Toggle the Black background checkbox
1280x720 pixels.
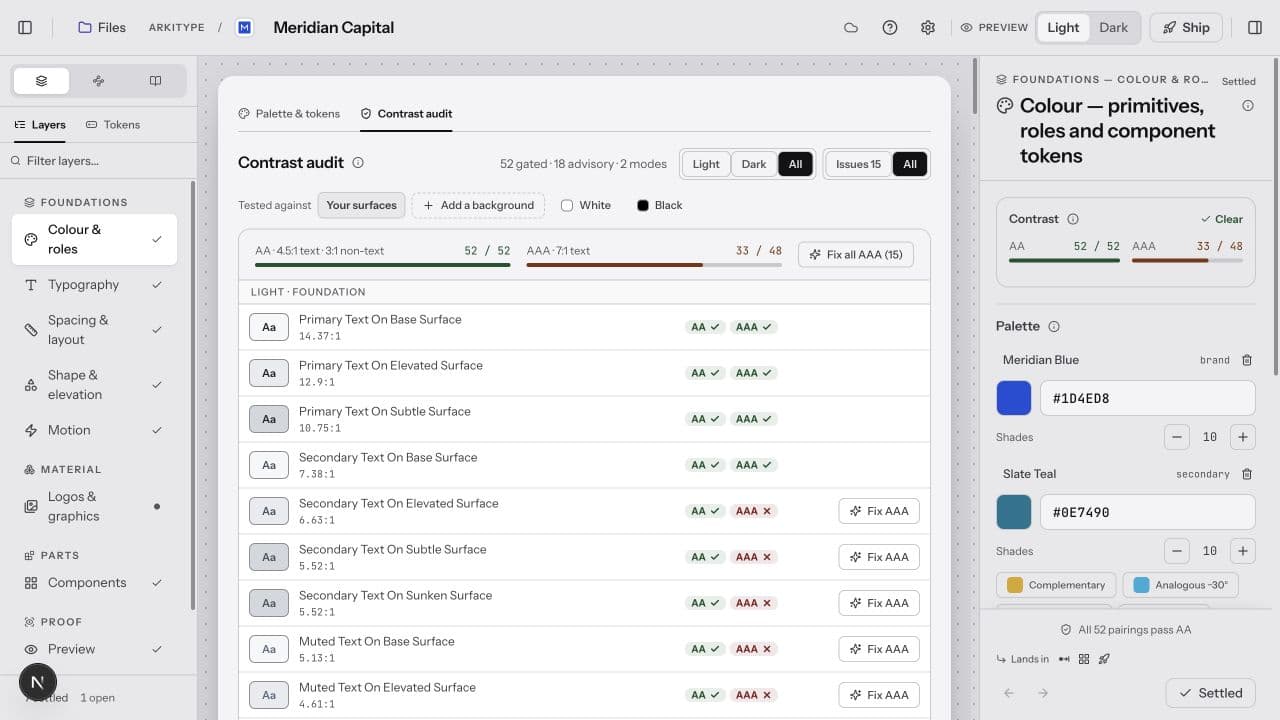[643, 206]
